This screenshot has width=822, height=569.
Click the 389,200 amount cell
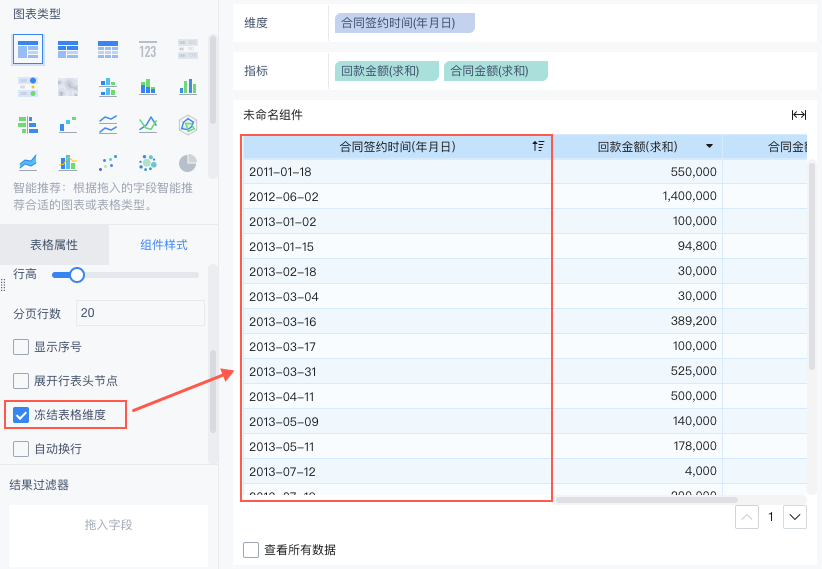tap(637, 321)
